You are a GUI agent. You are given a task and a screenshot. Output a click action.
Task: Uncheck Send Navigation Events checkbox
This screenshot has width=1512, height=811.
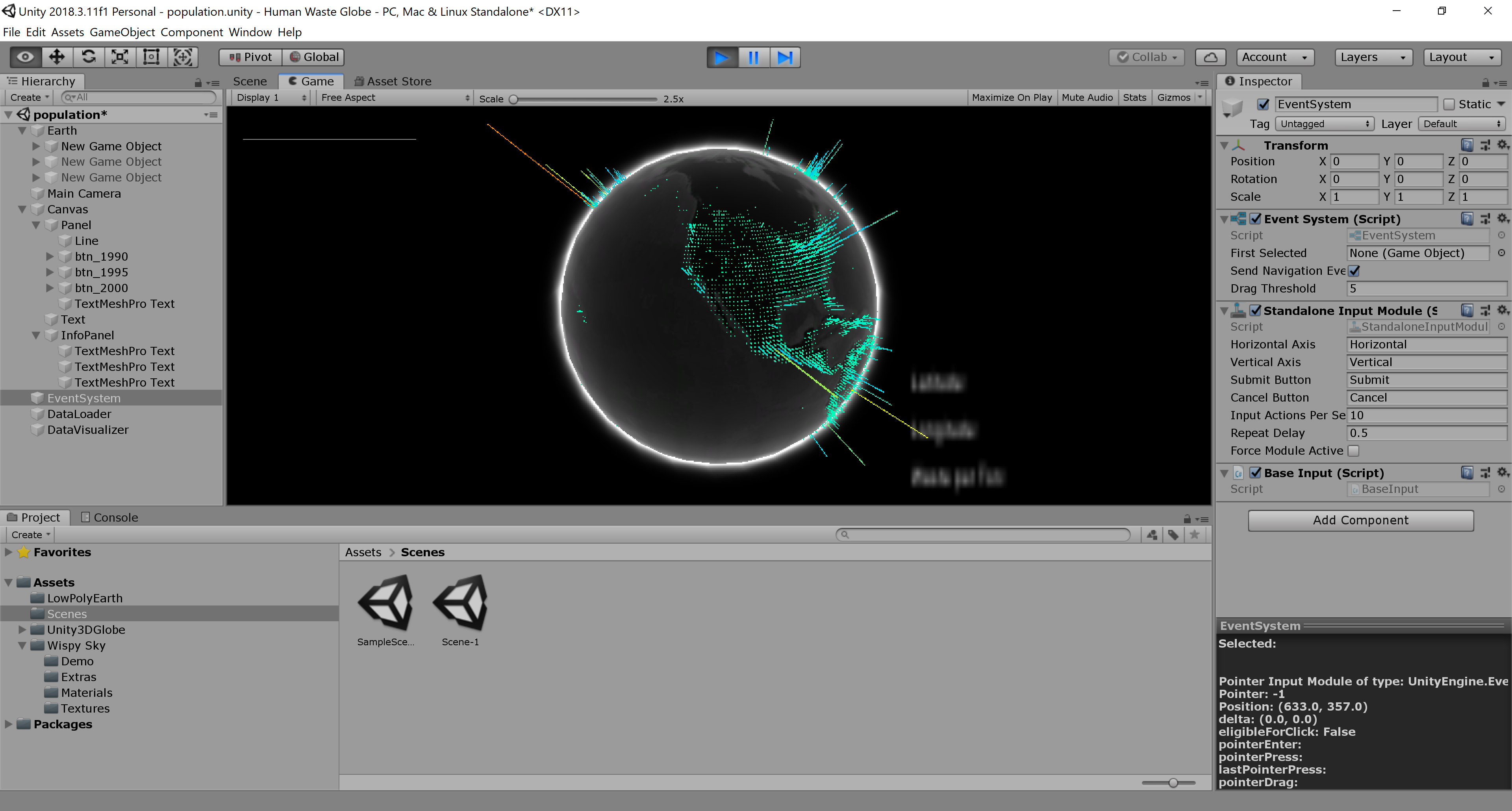1354,270
